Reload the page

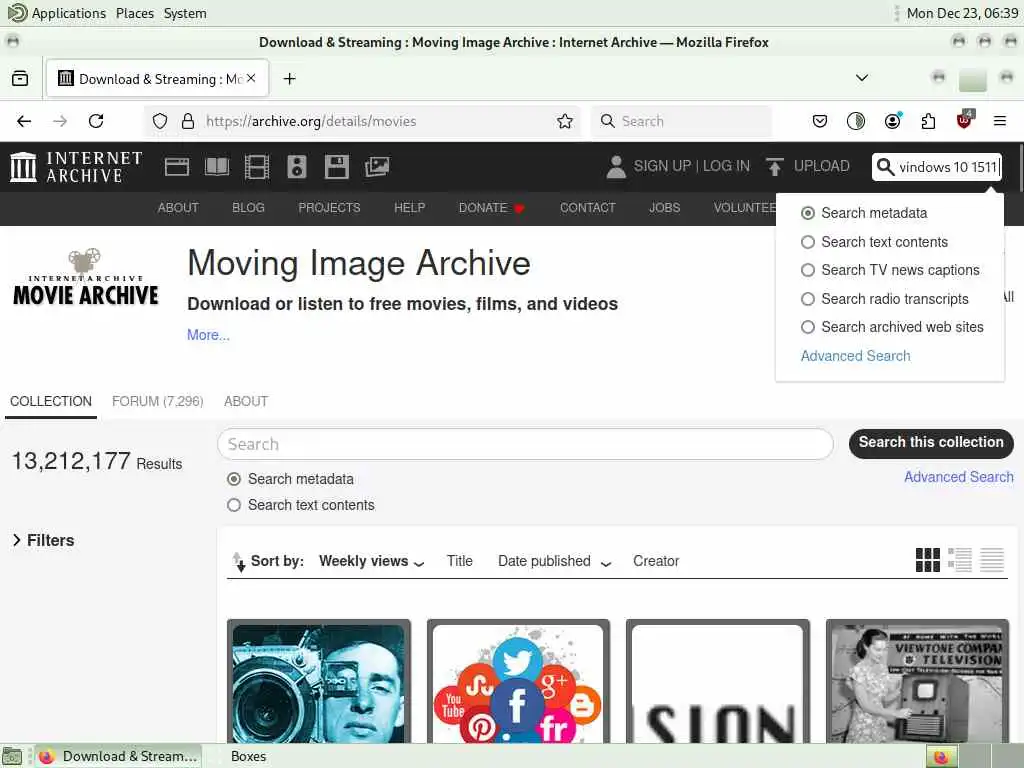coord(96,121)
